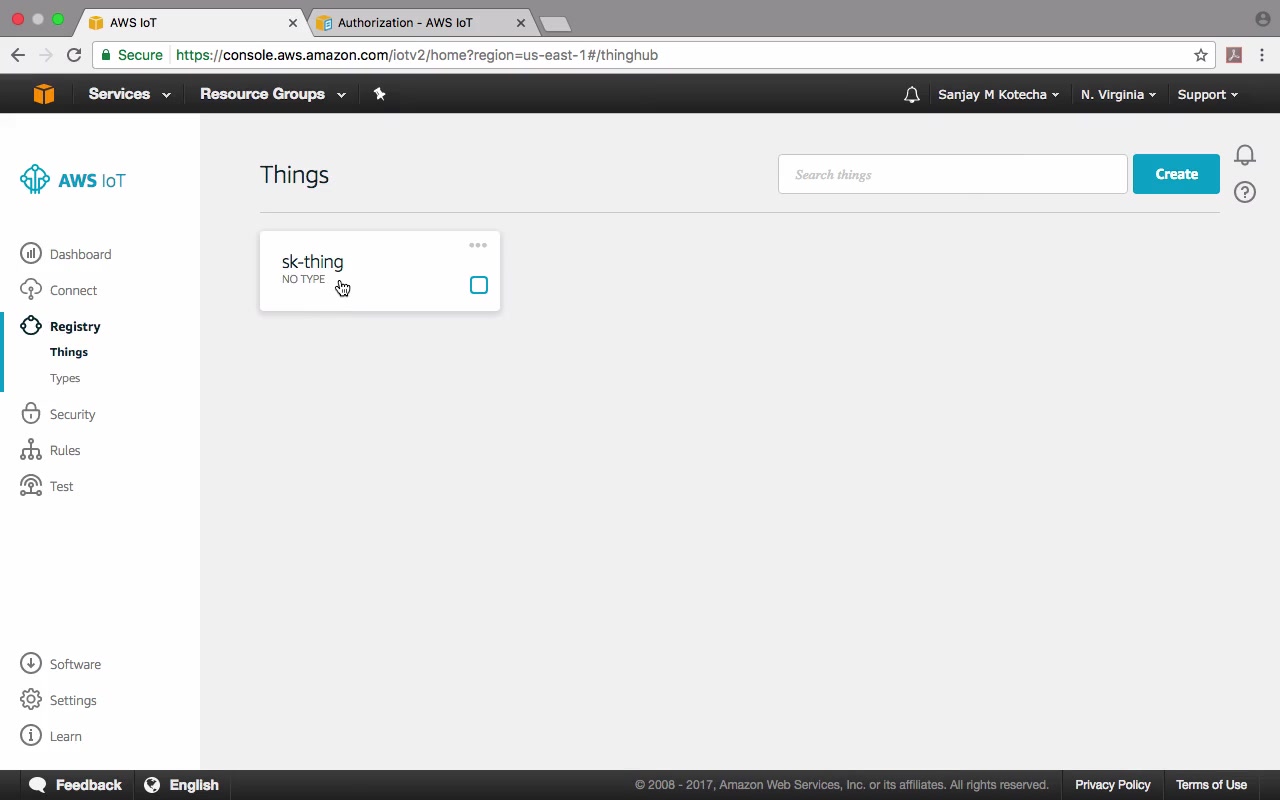Reload the page in the browser

(x=74, y=55)
